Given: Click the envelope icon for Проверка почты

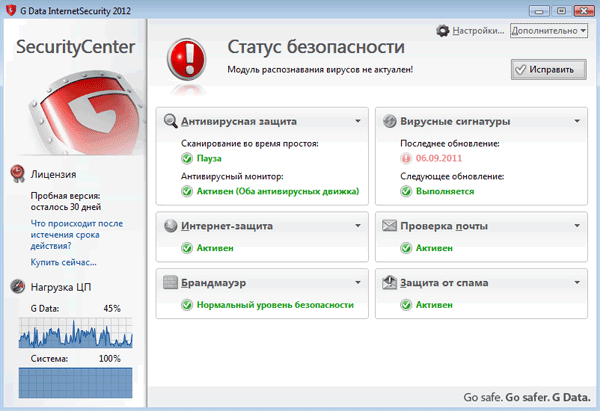Looking at the screenshot, I should (x=389, y=226).
